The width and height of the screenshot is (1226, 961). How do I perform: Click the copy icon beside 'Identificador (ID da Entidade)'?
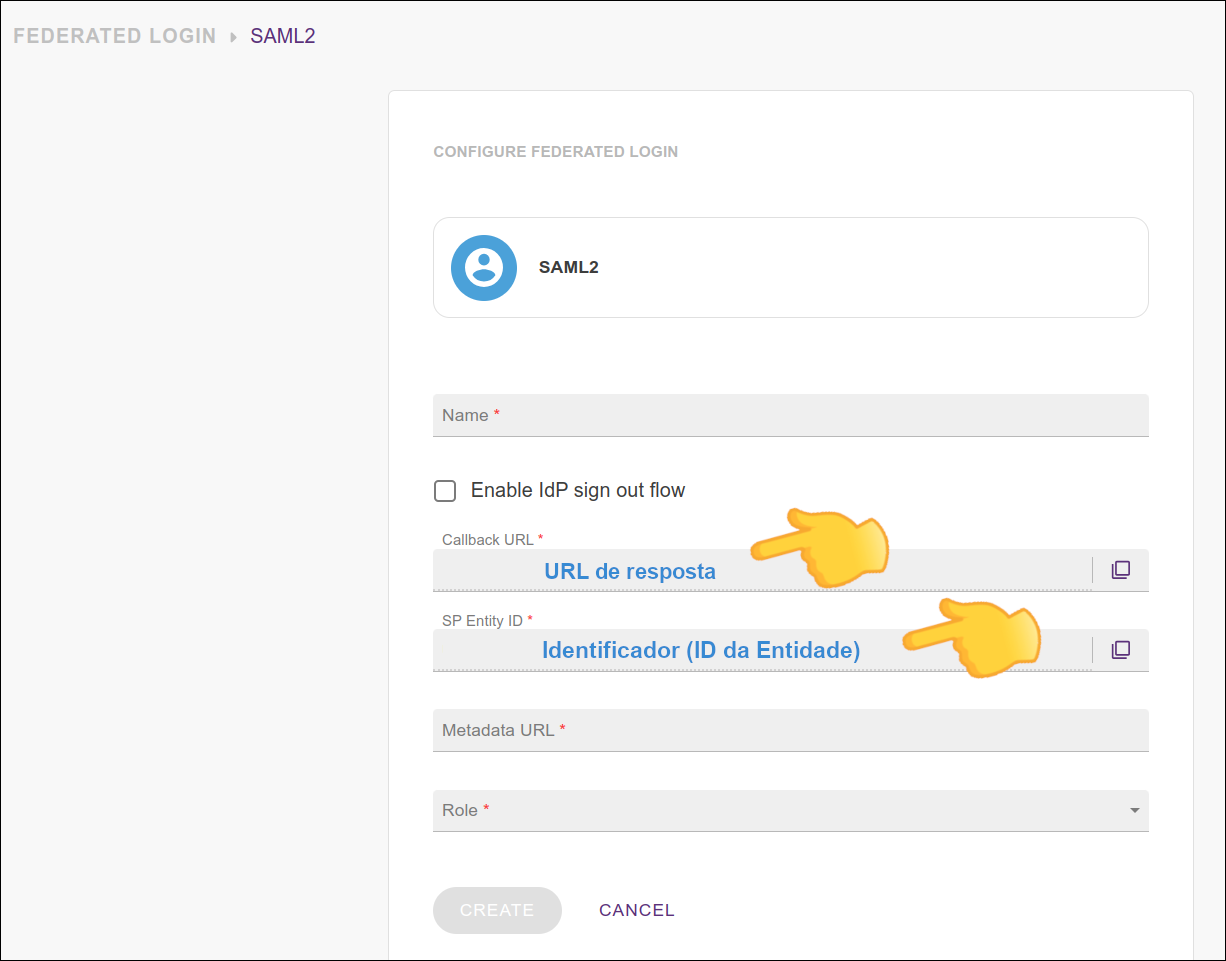[x=1121, y=650]
